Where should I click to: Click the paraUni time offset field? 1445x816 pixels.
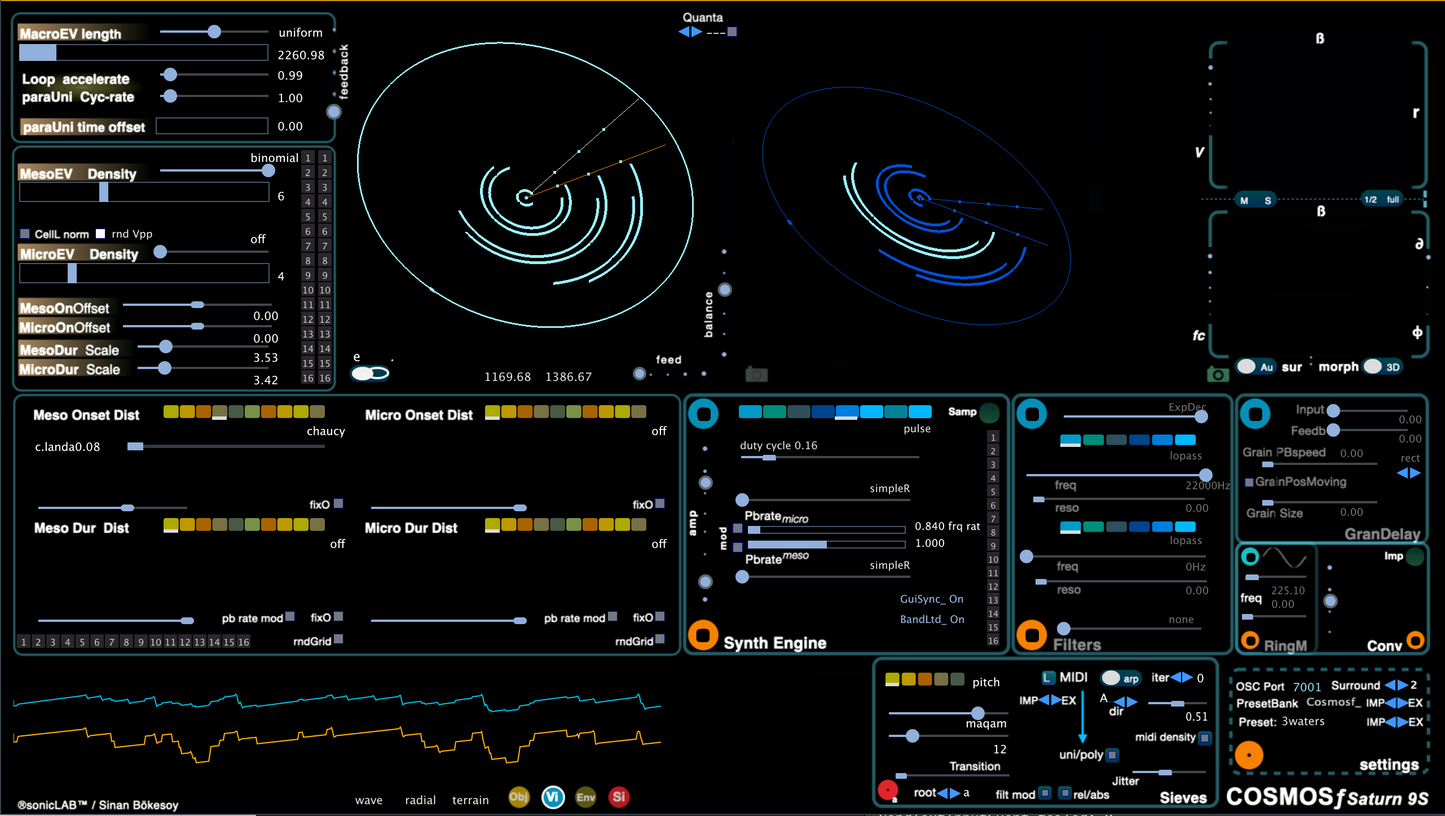(x=212, y=126)
